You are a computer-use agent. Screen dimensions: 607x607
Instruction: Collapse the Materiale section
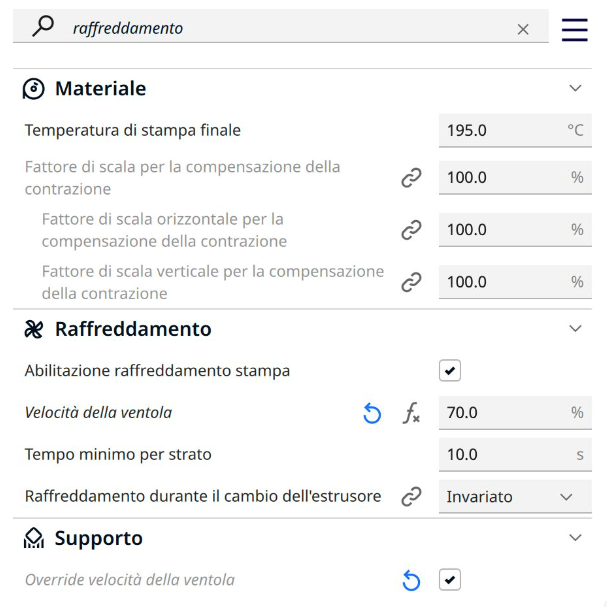(575, 88)
